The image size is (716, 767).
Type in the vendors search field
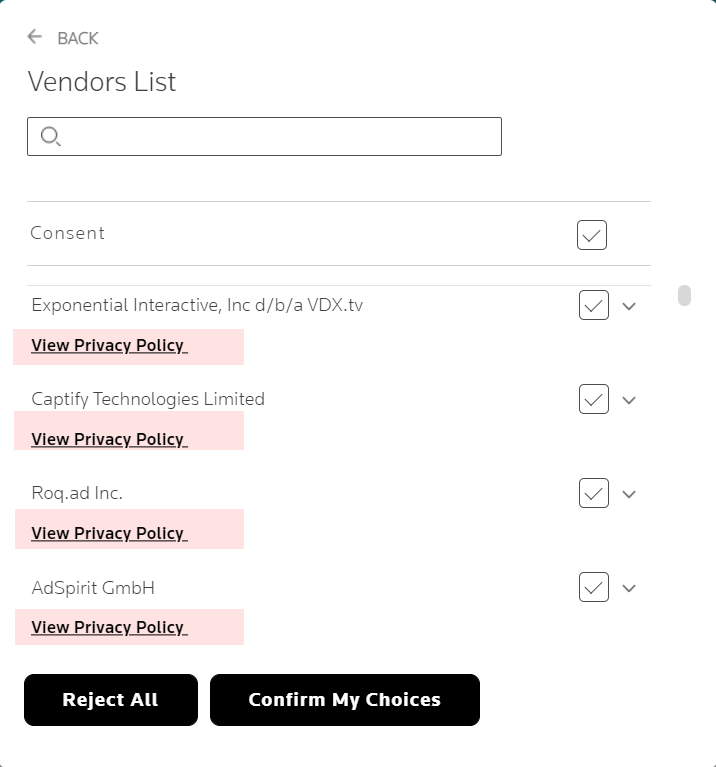click(x=280, y=137)
